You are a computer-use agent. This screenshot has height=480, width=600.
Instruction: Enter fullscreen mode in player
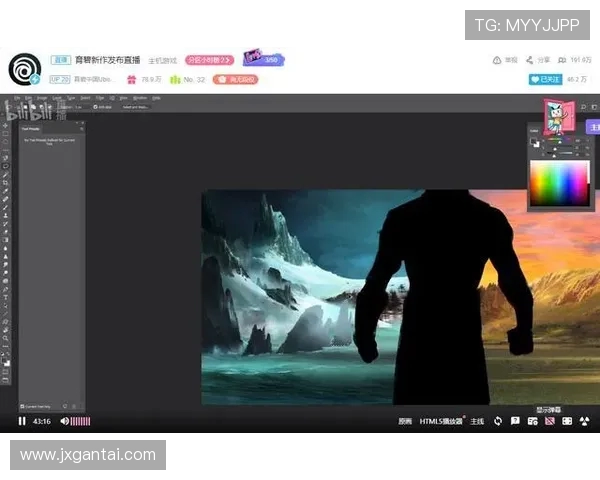click(585, 421)
